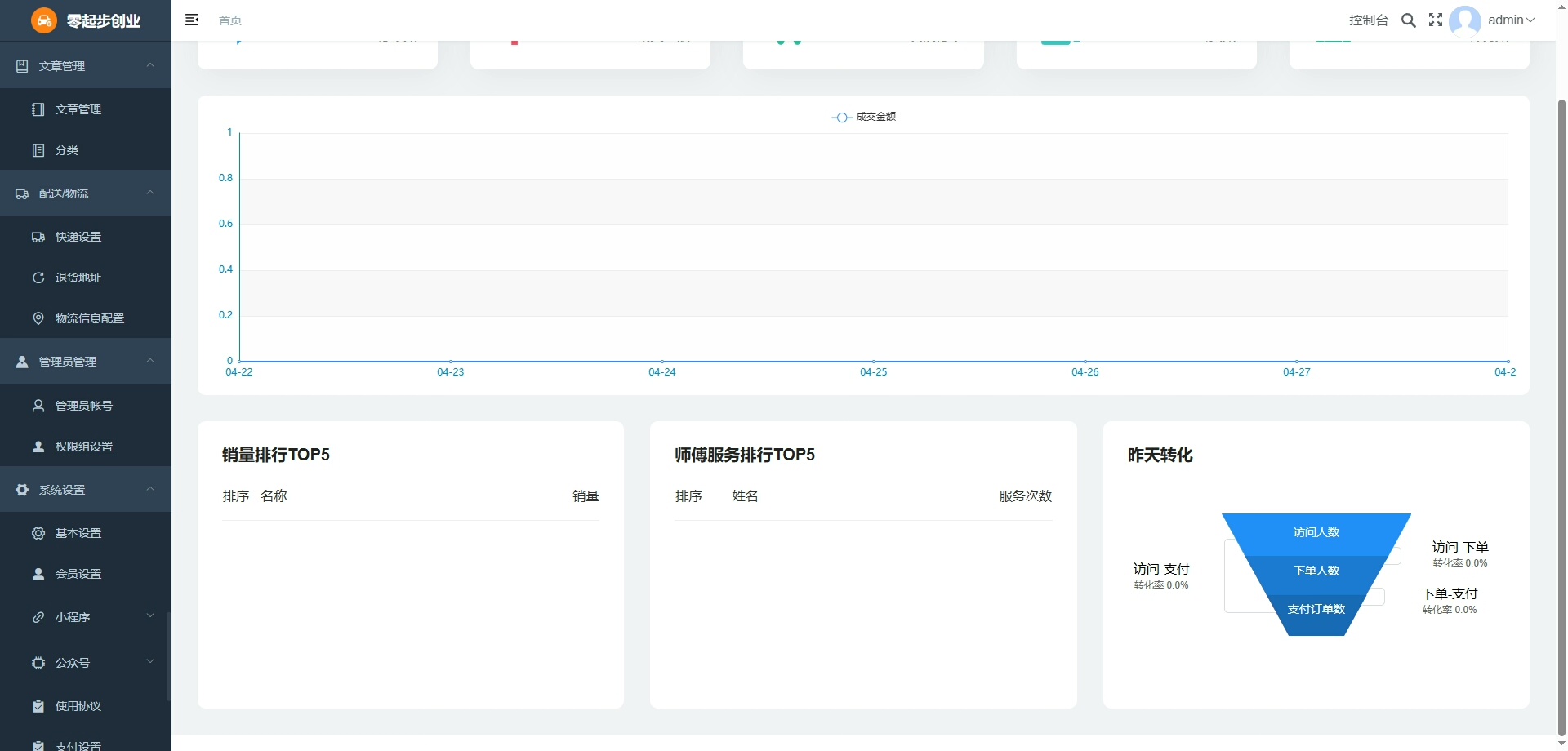Click the 首页 breadcrumb link

point(230,20)
